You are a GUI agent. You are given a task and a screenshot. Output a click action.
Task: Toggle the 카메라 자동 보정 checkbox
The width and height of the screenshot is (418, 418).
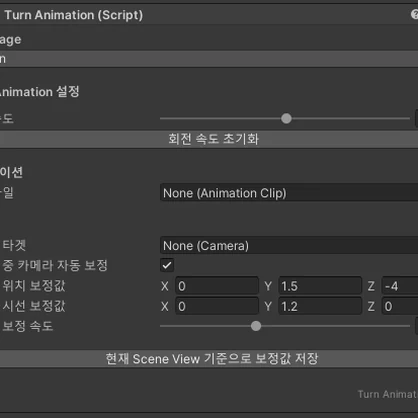(x=167, y=265)
